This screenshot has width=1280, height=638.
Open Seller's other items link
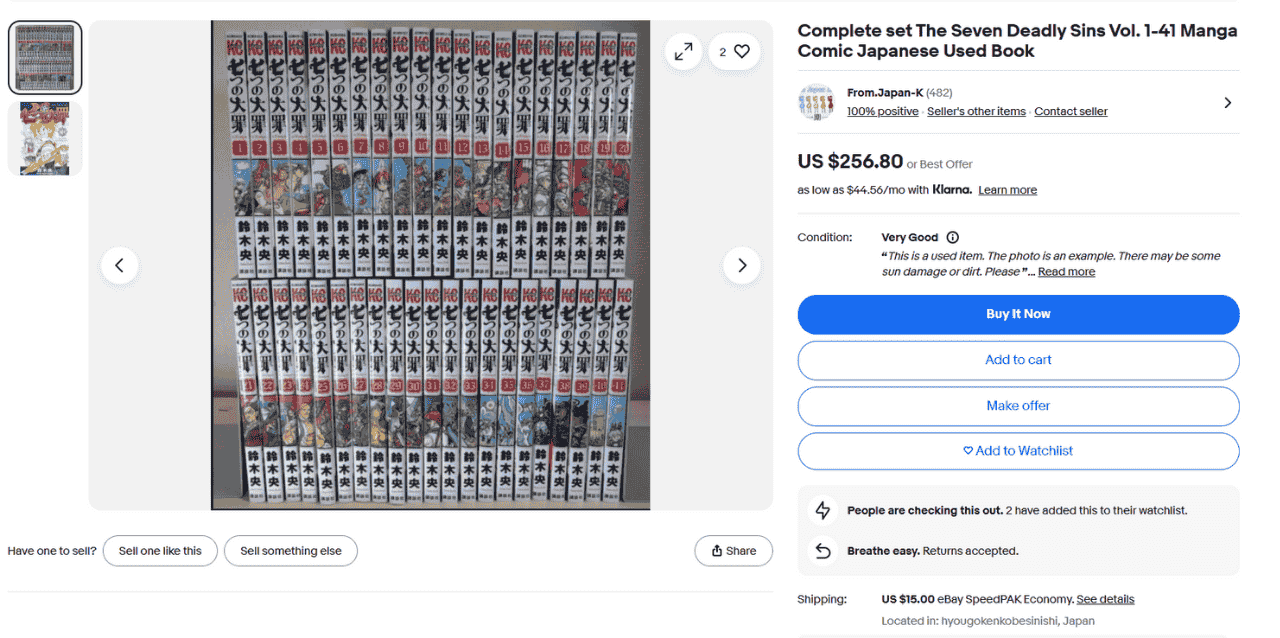pyautogui.click(x=976, y=112)
